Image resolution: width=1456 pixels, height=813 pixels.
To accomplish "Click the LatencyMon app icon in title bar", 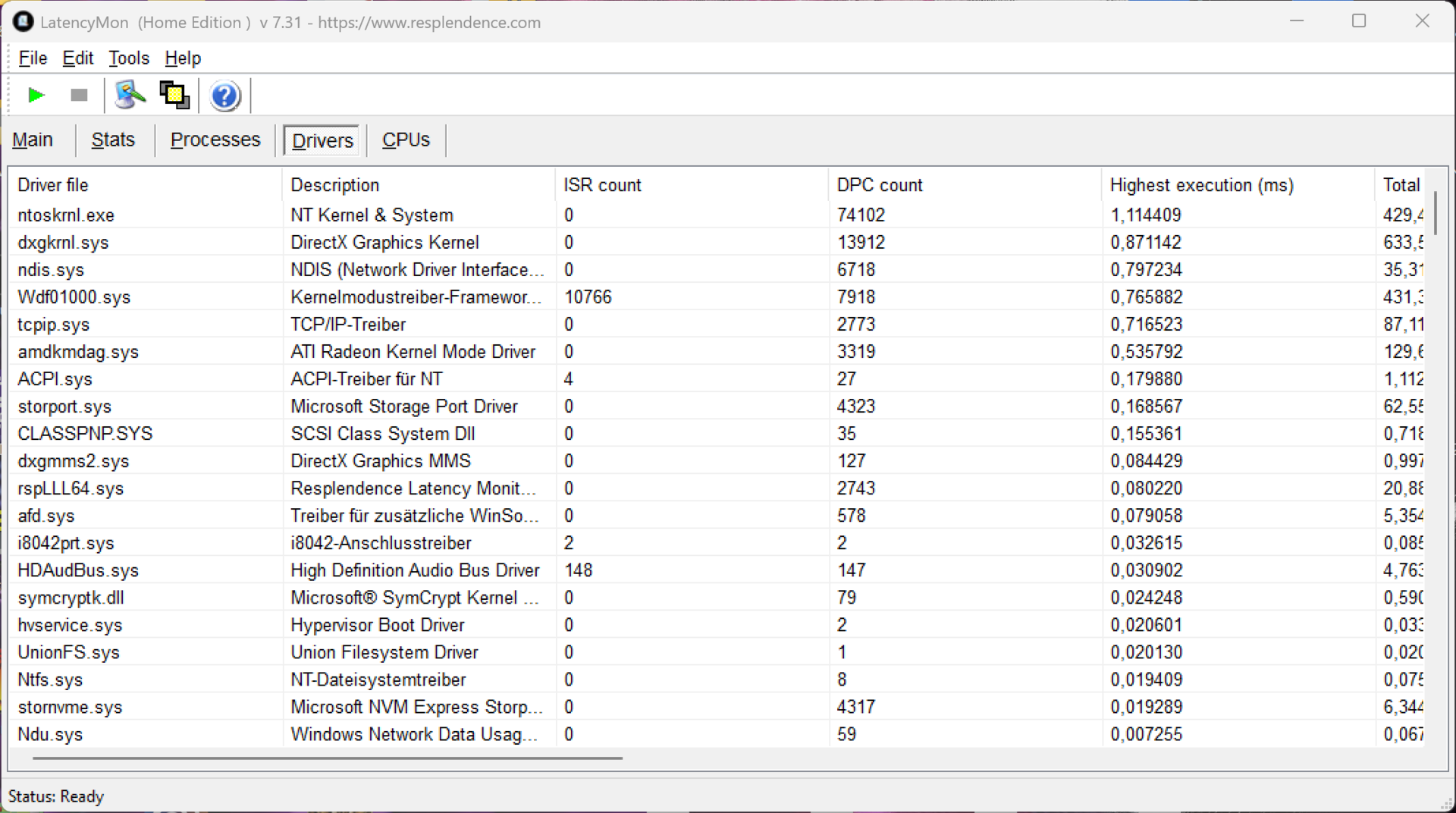I will pos(23,22).
